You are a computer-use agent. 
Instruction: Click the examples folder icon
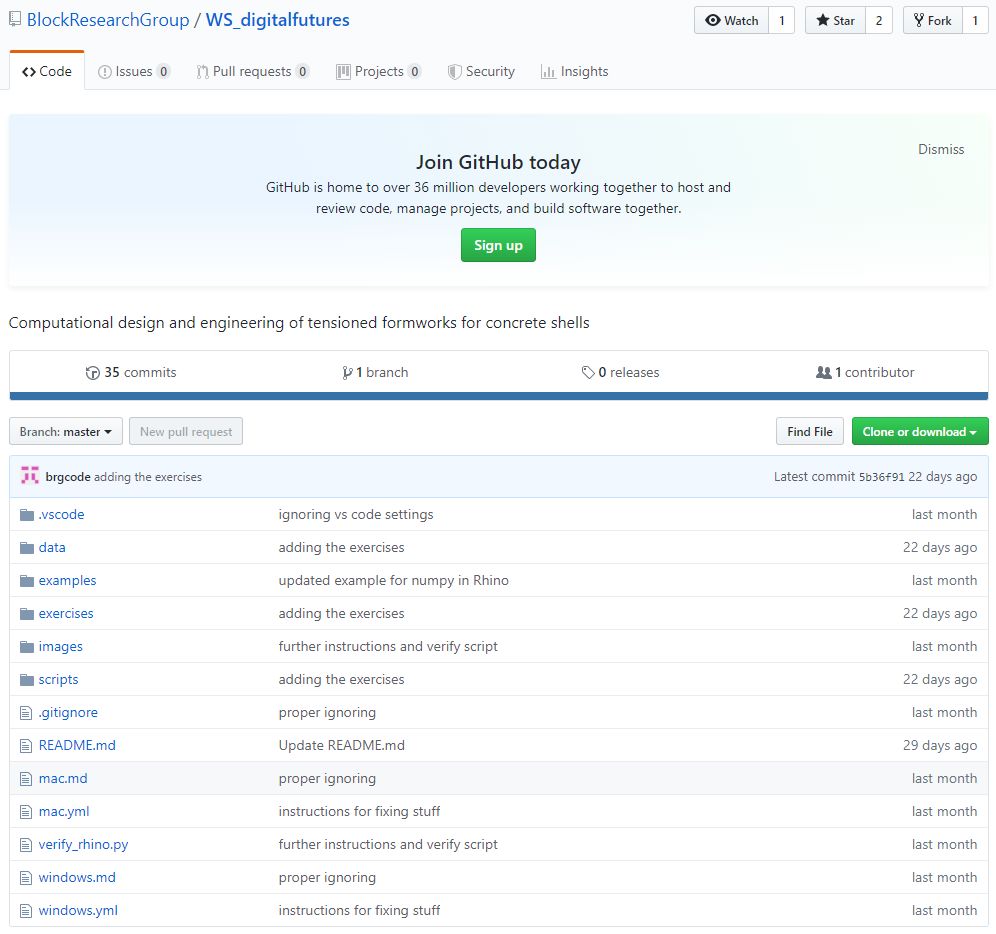pos(27,581)
